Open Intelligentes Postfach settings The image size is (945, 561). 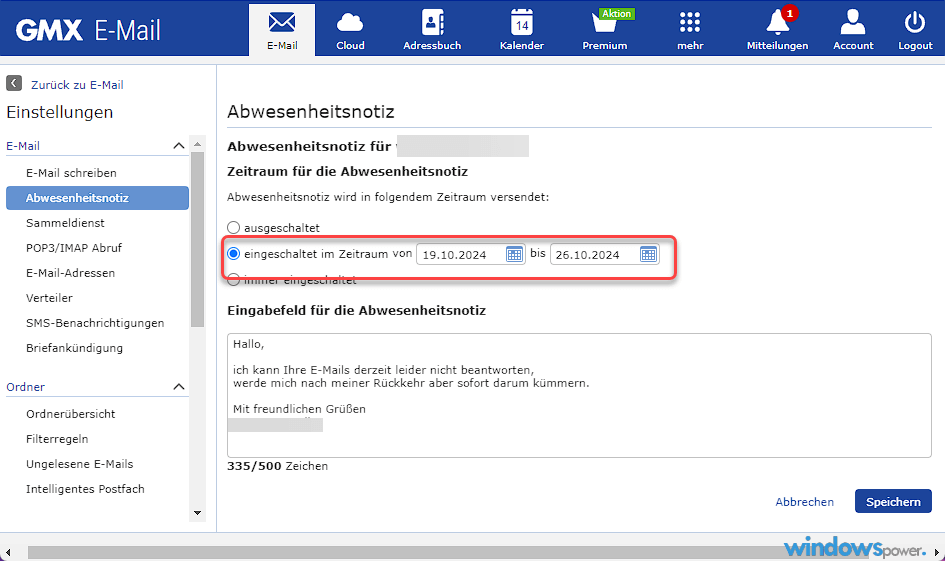pos(85,489)
